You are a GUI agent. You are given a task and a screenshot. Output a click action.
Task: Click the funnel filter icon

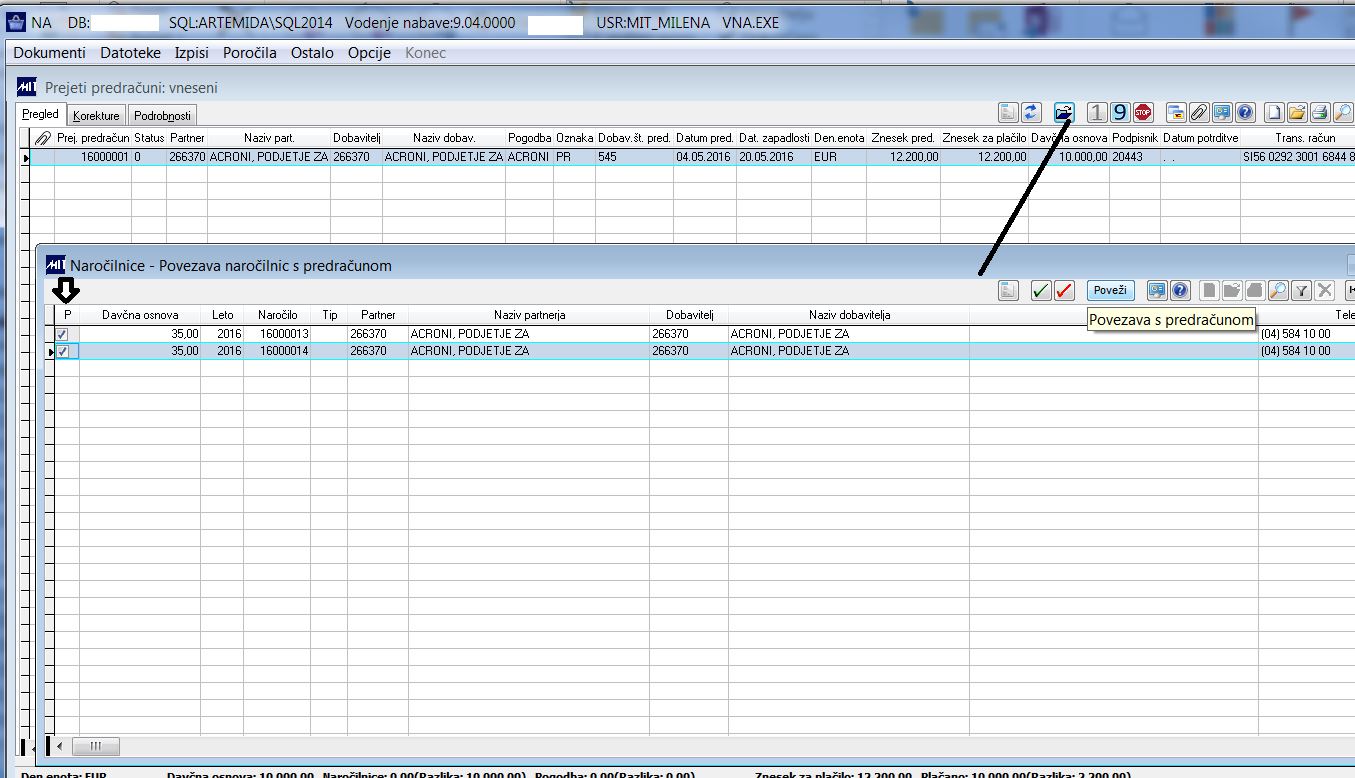click(x=1301, y=291)
